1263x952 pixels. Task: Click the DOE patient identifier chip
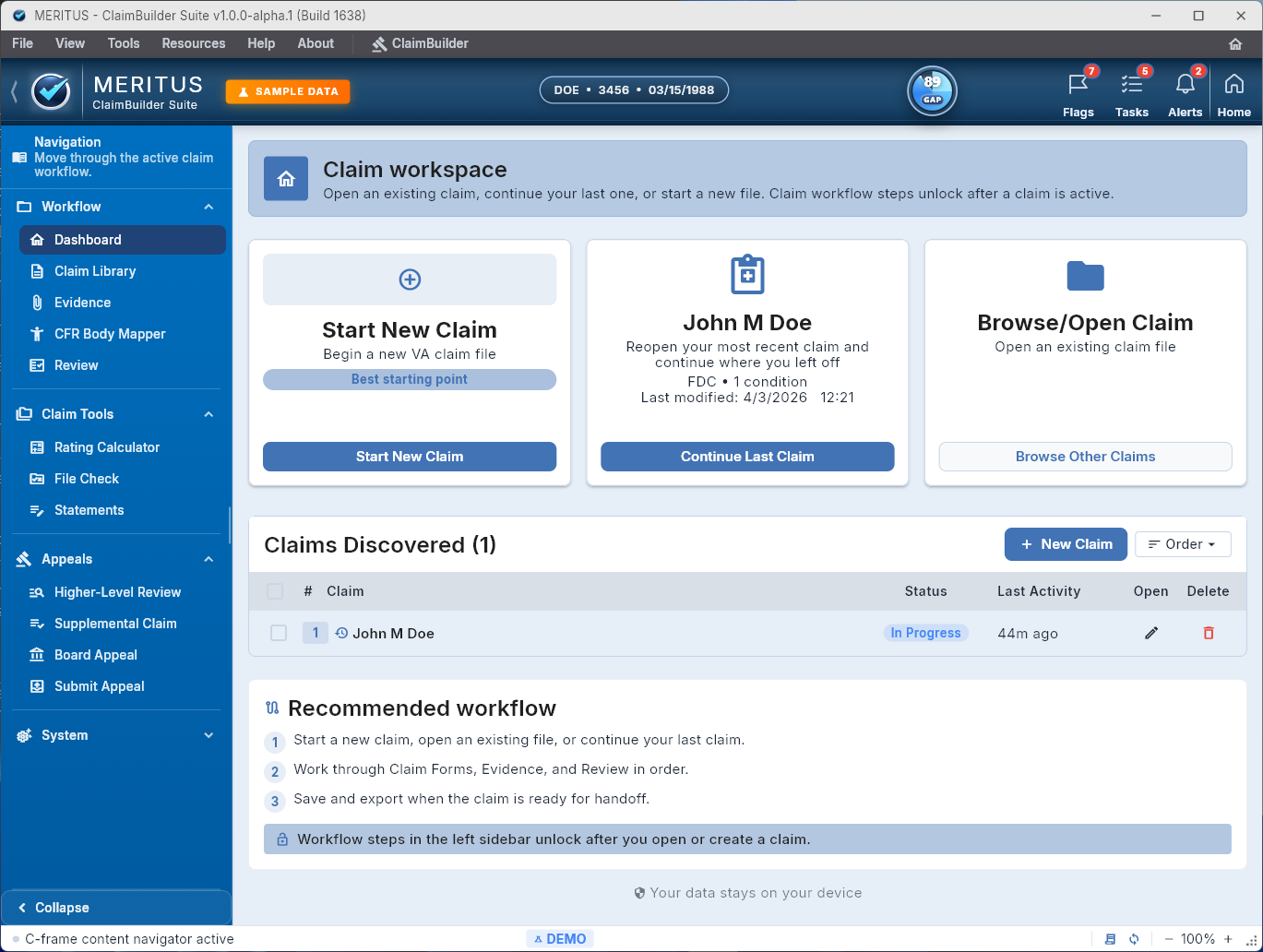pyautogui.click(x=633, y=89)
